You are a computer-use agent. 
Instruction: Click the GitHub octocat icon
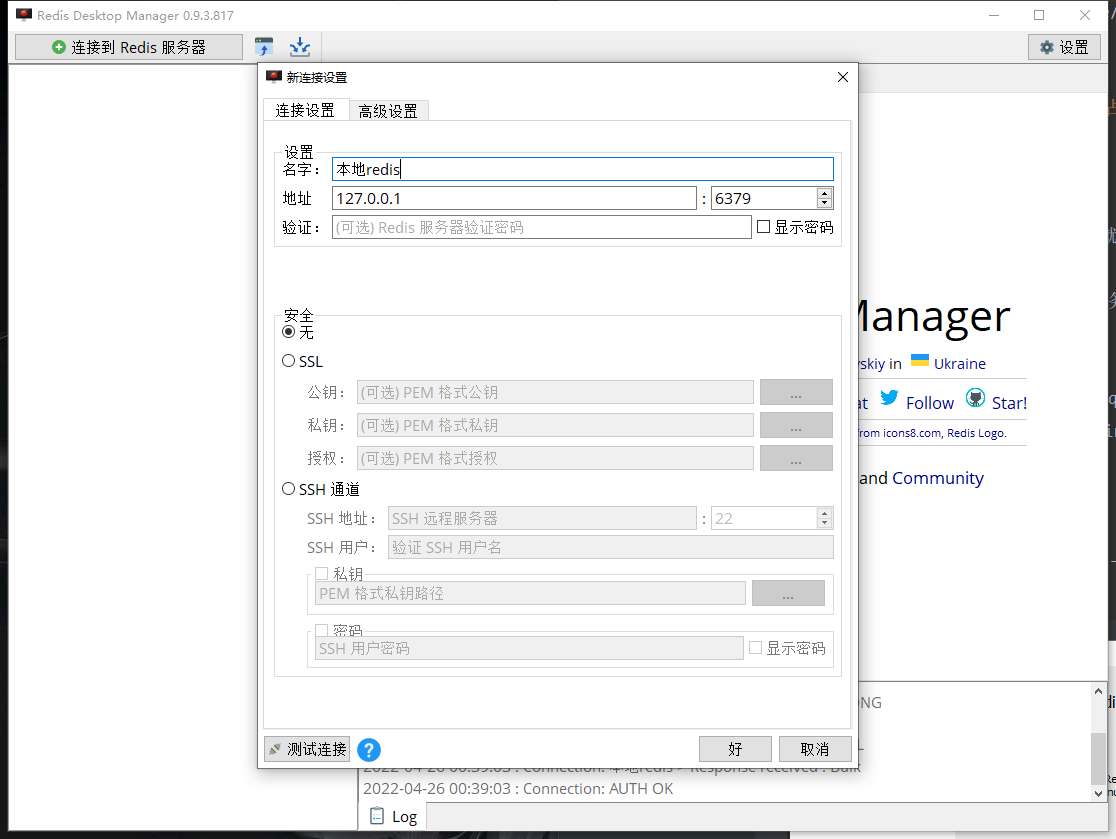[x=975, y=399]
